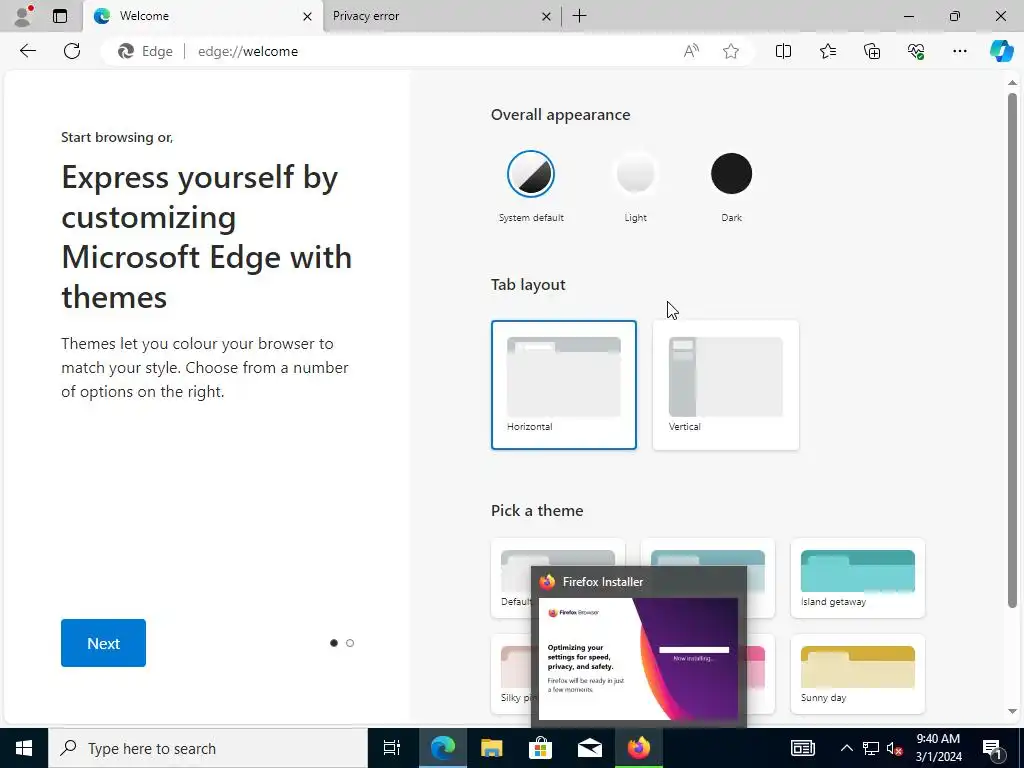
Task: Click the Firefox taskbar icon
Action: (639, 748)
